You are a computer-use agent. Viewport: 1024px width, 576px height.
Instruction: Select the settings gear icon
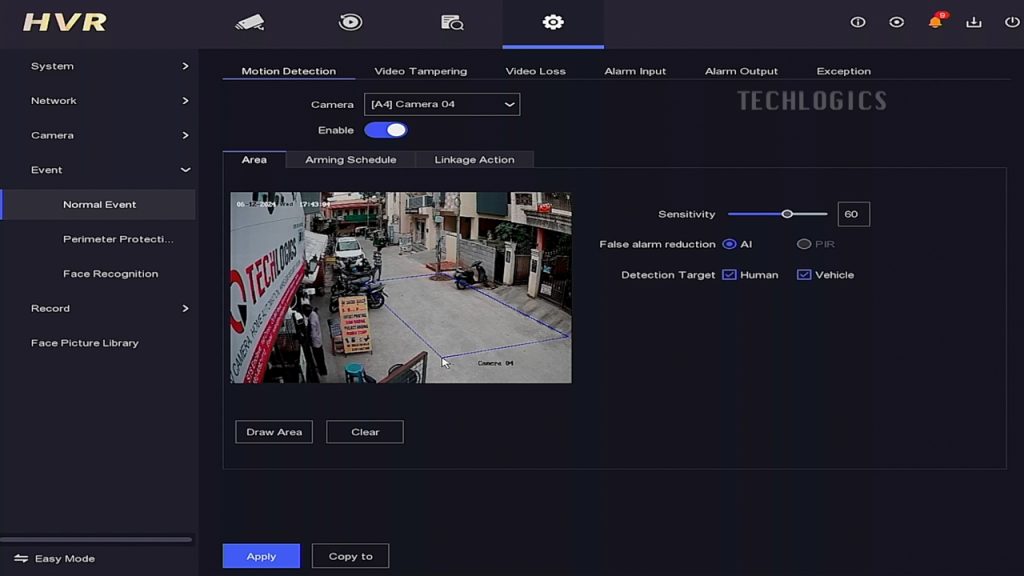coord(553,22)
